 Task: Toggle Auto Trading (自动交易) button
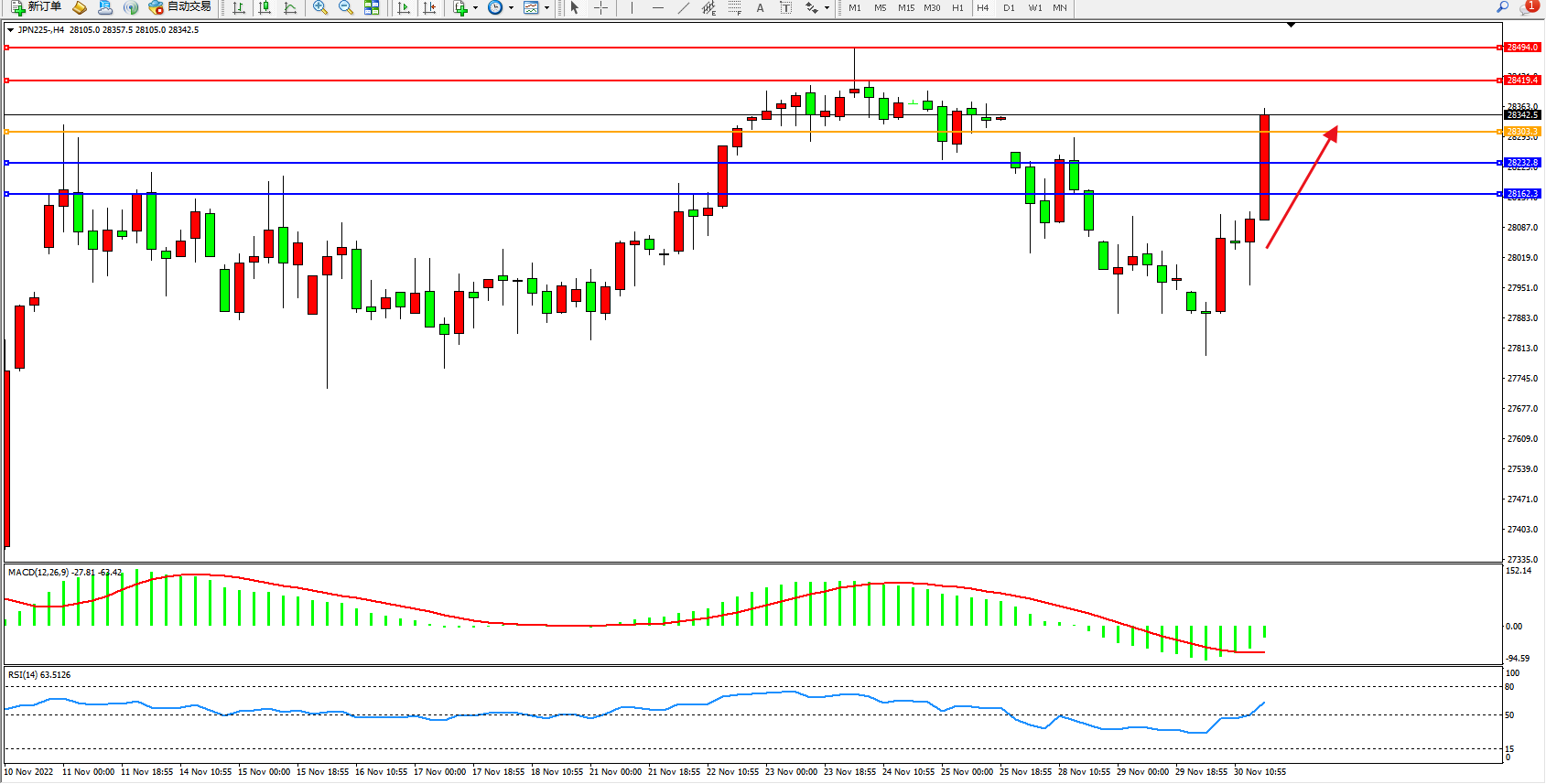point(180,7)
